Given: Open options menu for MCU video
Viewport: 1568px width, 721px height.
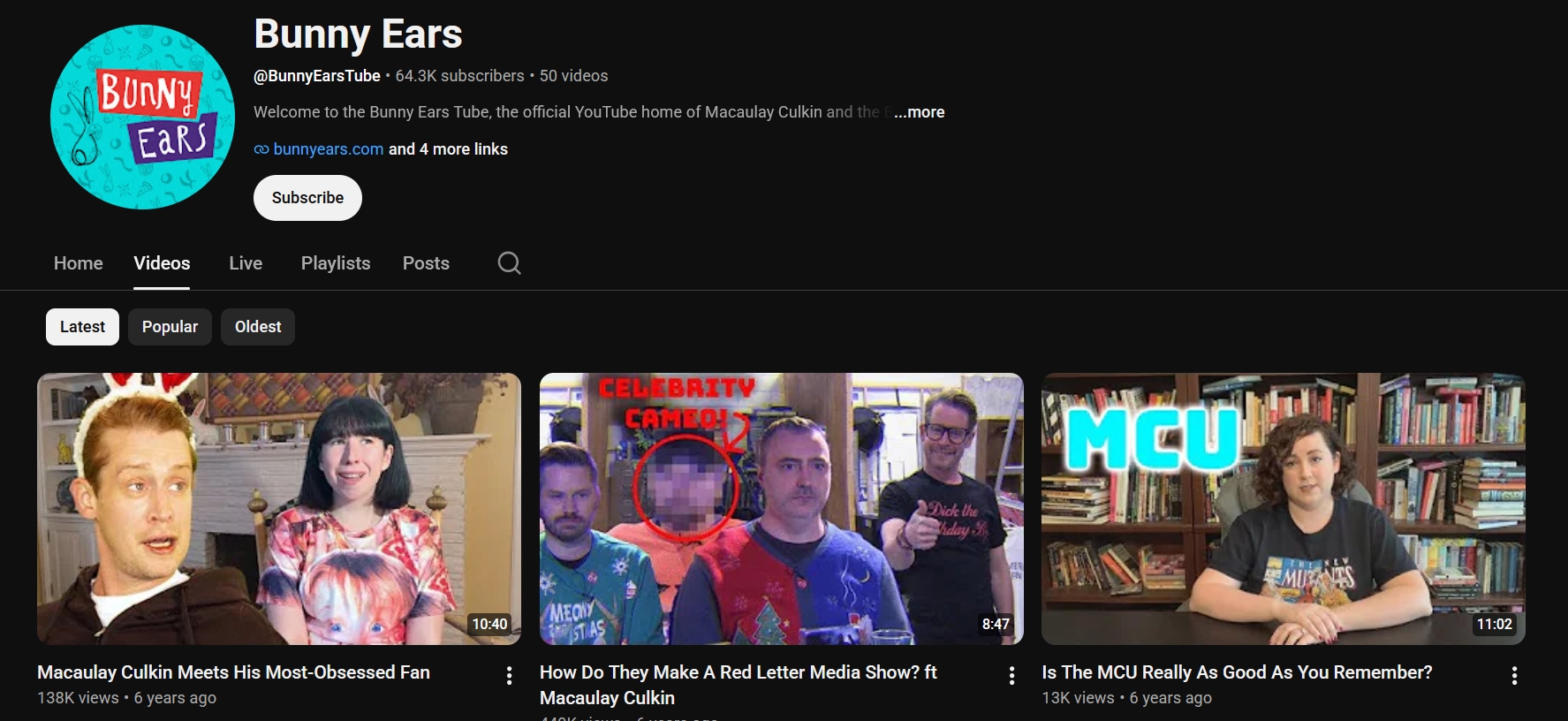Looking at the screenshot, I should tap(1514, 676).
